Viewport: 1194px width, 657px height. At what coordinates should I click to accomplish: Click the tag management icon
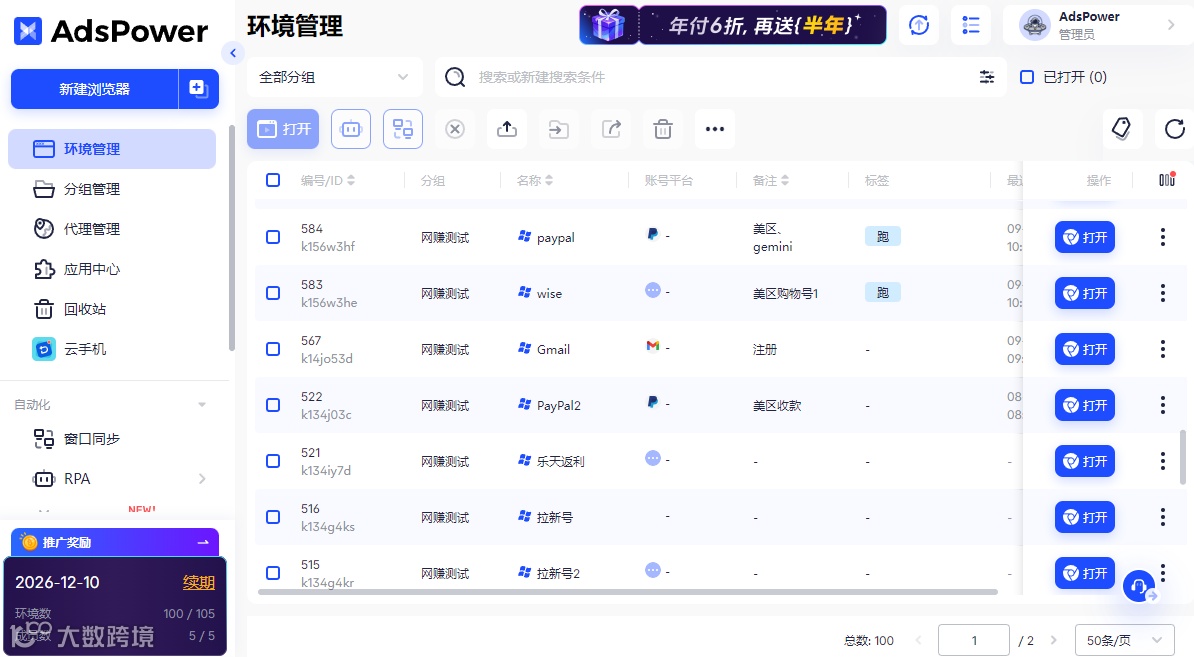[1122, 129]
